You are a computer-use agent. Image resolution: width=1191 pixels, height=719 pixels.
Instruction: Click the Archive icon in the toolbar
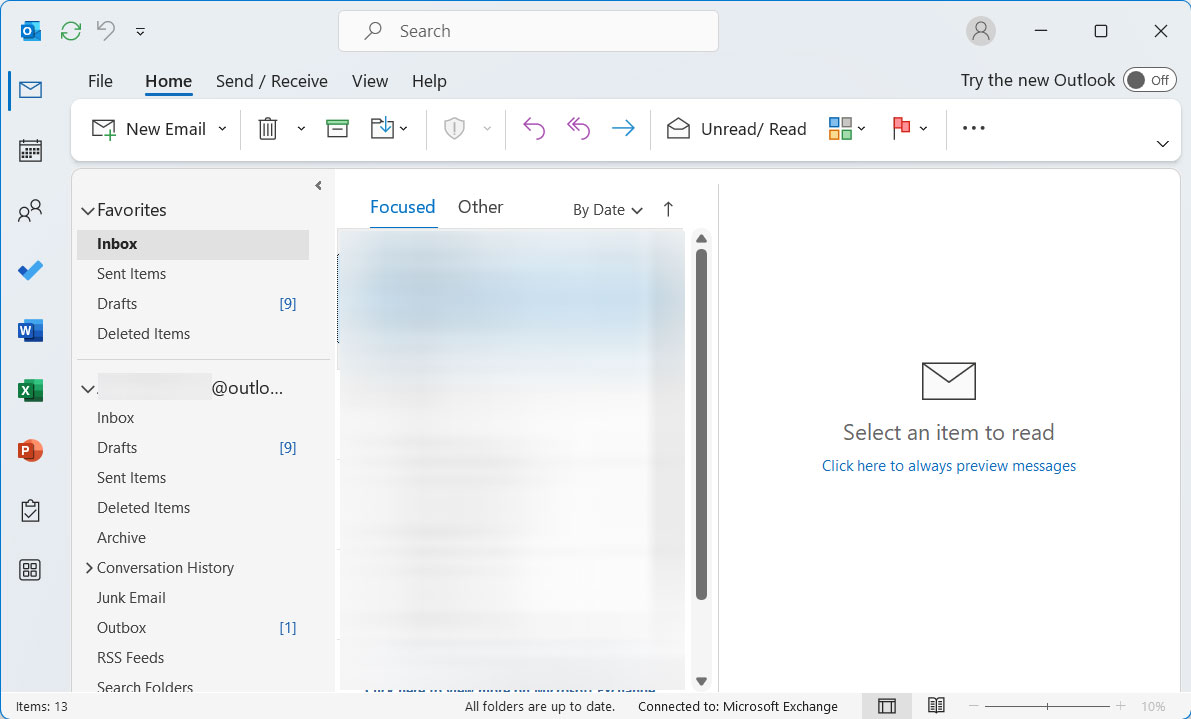(x=337, y=128)
